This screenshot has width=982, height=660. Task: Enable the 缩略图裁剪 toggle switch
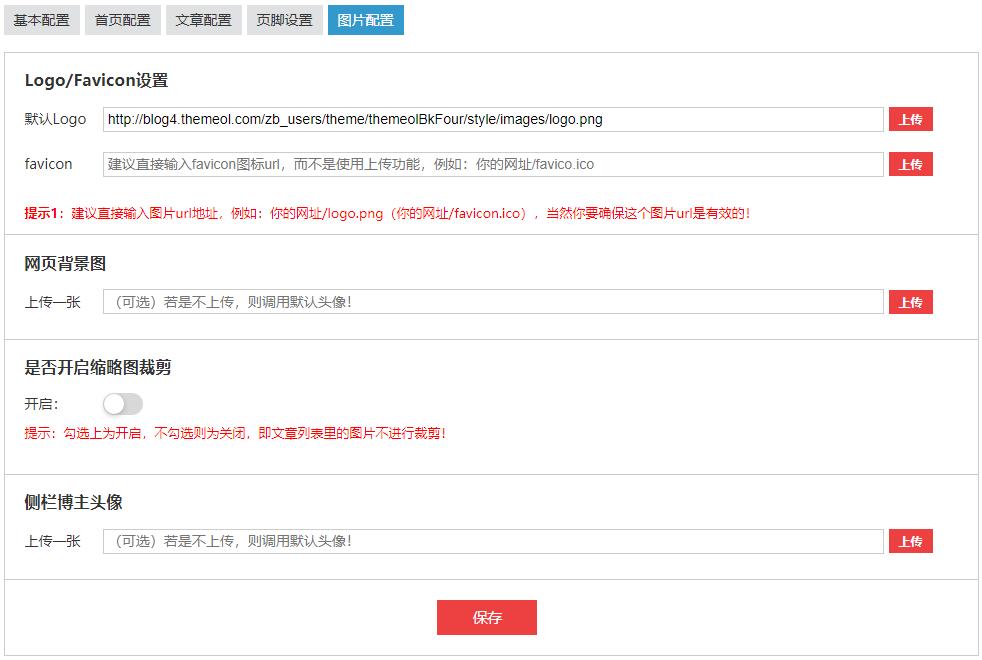click(x=123, y=404)
